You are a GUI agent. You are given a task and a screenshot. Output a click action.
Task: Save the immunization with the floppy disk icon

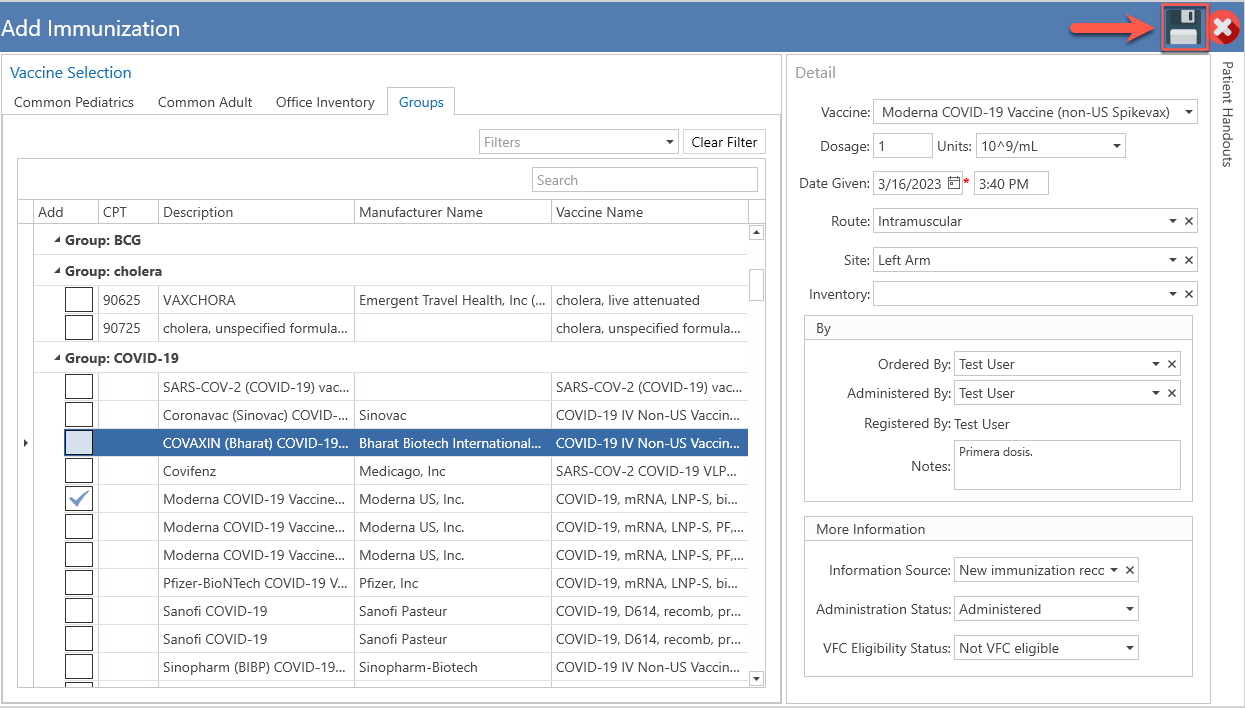(1184, 28)
